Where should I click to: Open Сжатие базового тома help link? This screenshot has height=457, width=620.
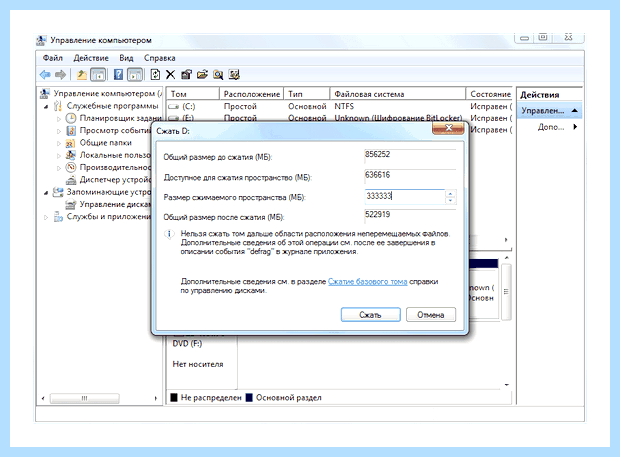pos(367,281)
